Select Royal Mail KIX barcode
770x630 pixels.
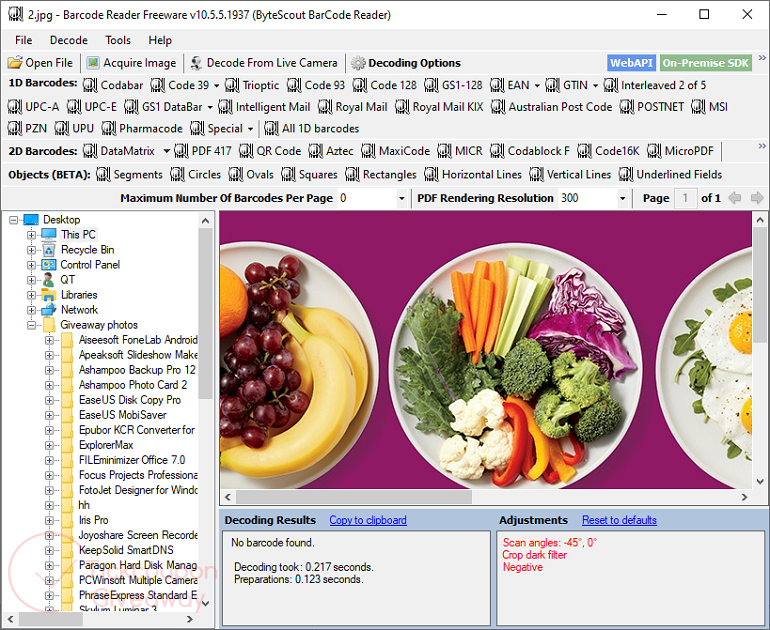tap(440, 107)
